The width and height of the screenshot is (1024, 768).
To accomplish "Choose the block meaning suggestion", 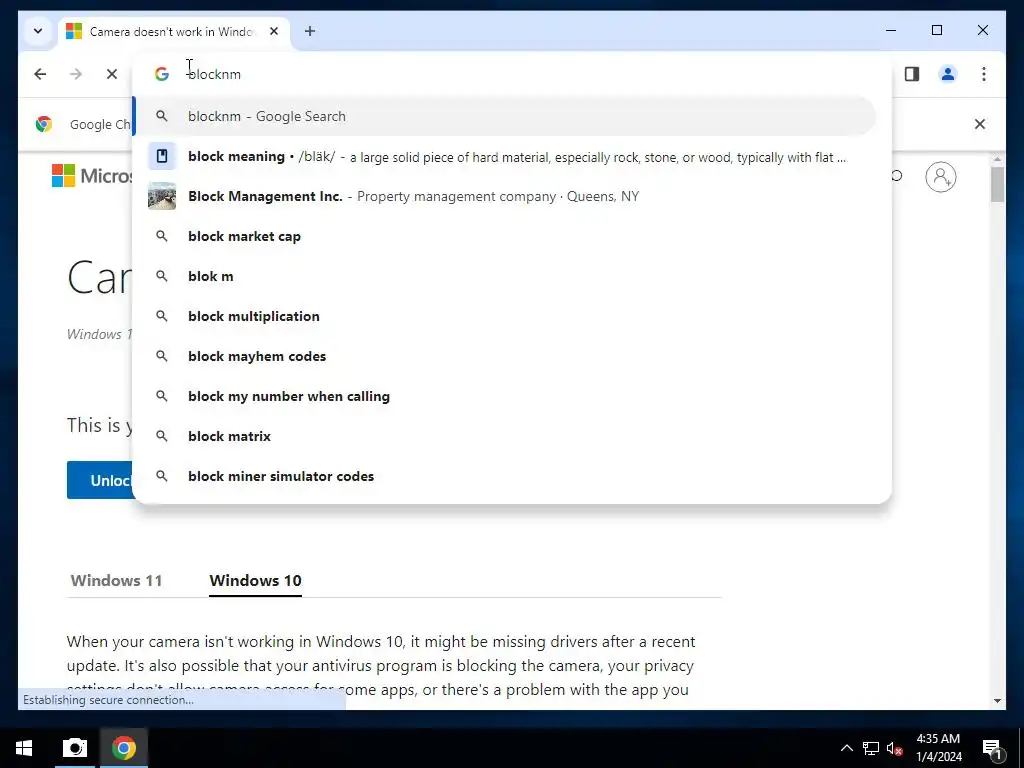I will coord(504,157).
